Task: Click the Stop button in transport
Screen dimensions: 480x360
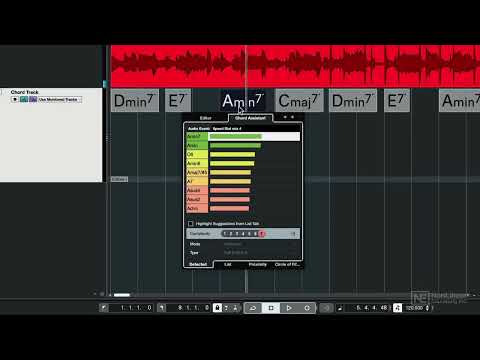Action: click(271, 308)
